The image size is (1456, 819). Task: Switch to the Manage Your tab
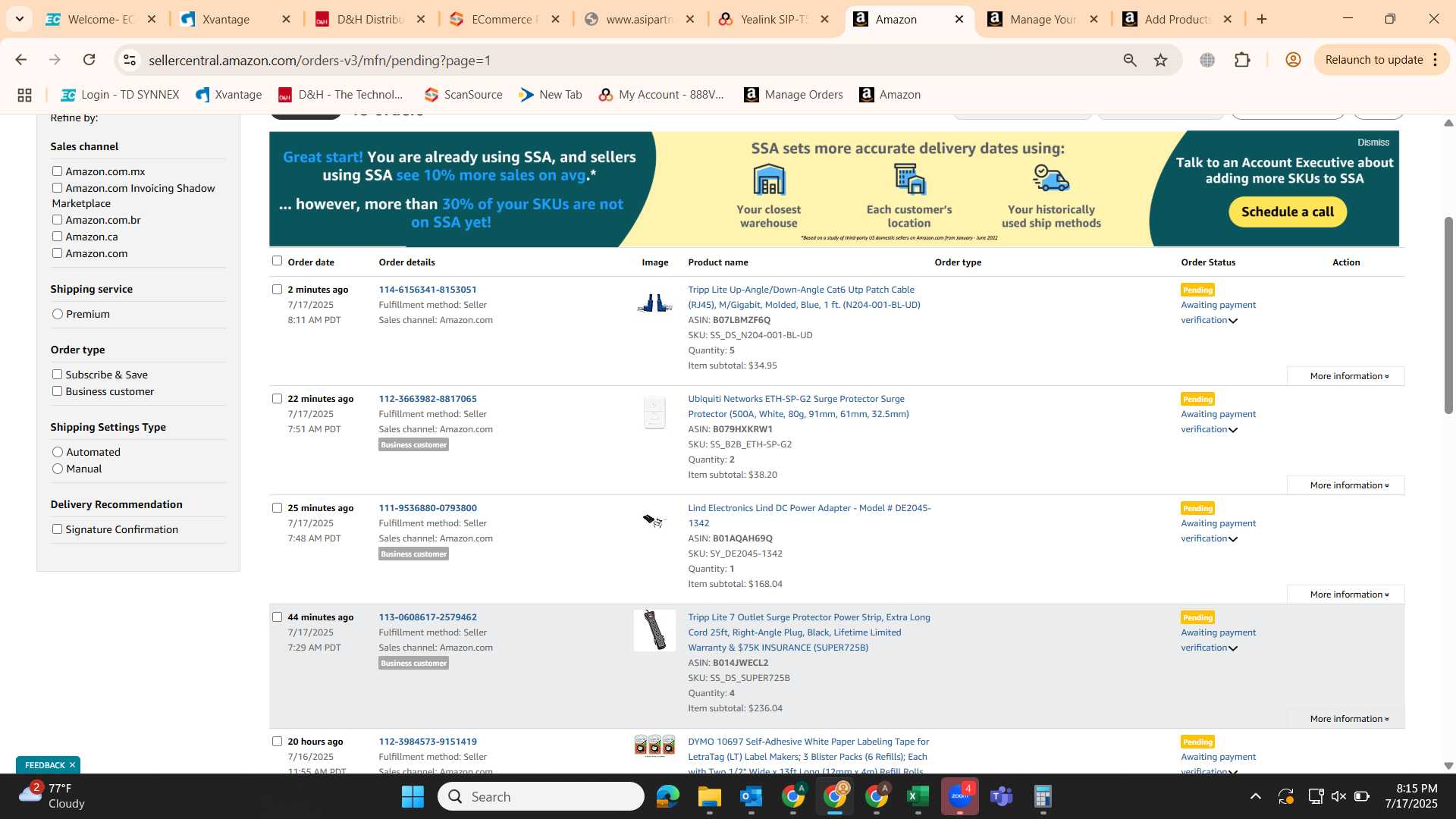tap(1043, 19)
